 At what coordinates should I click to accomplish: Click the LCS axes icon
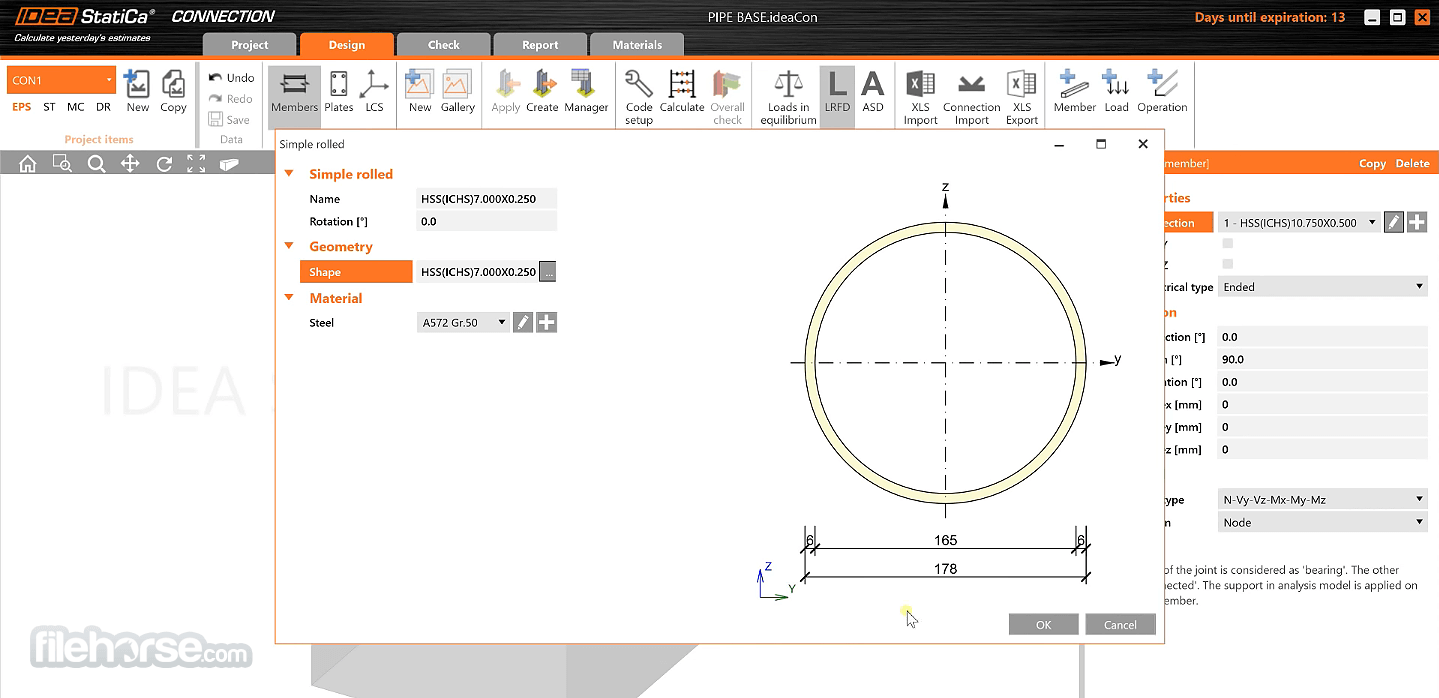point(374,91)
